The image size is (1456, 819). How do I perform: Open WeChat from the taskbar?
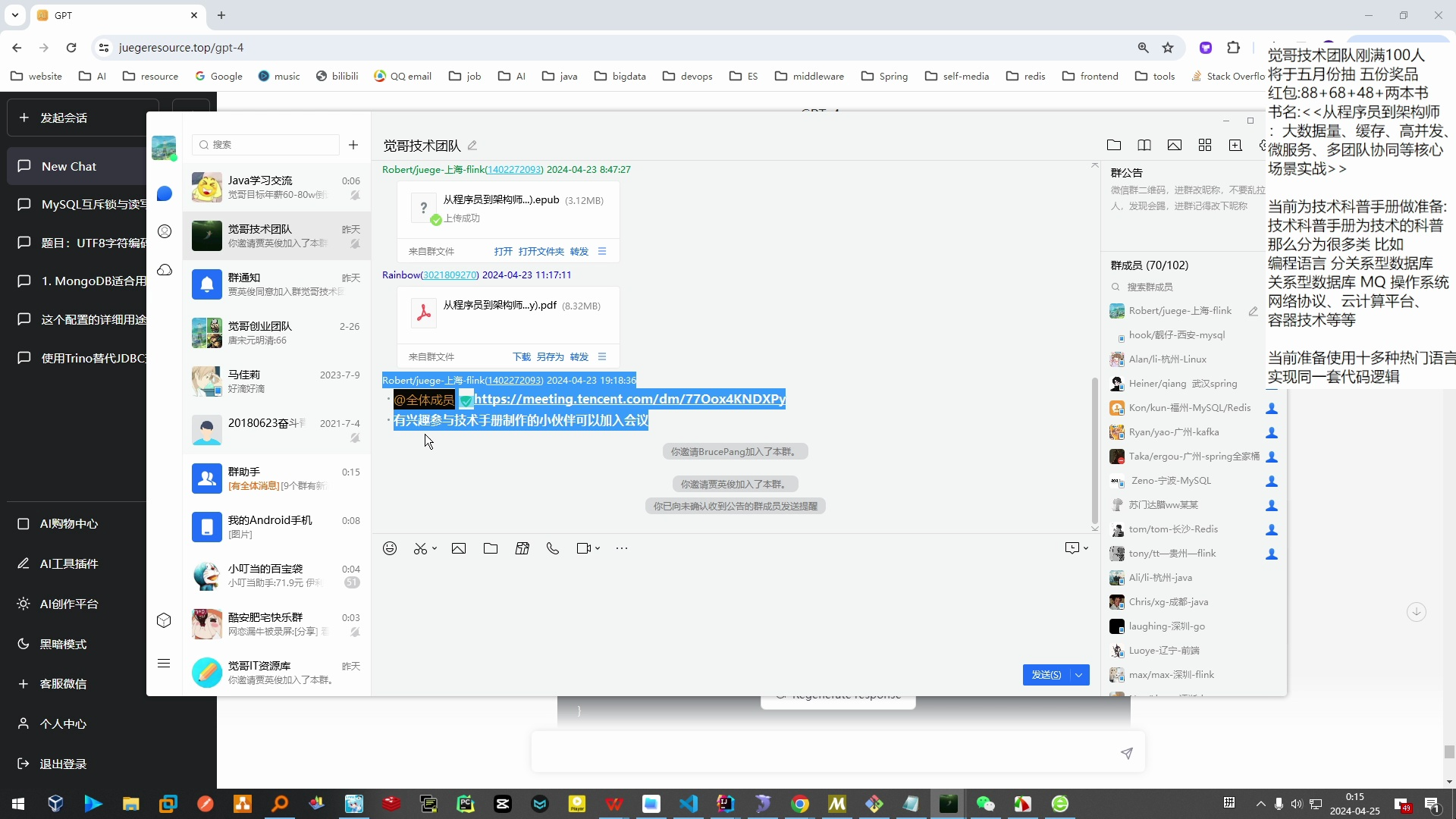pyautogui.click(x=986, y=804)
